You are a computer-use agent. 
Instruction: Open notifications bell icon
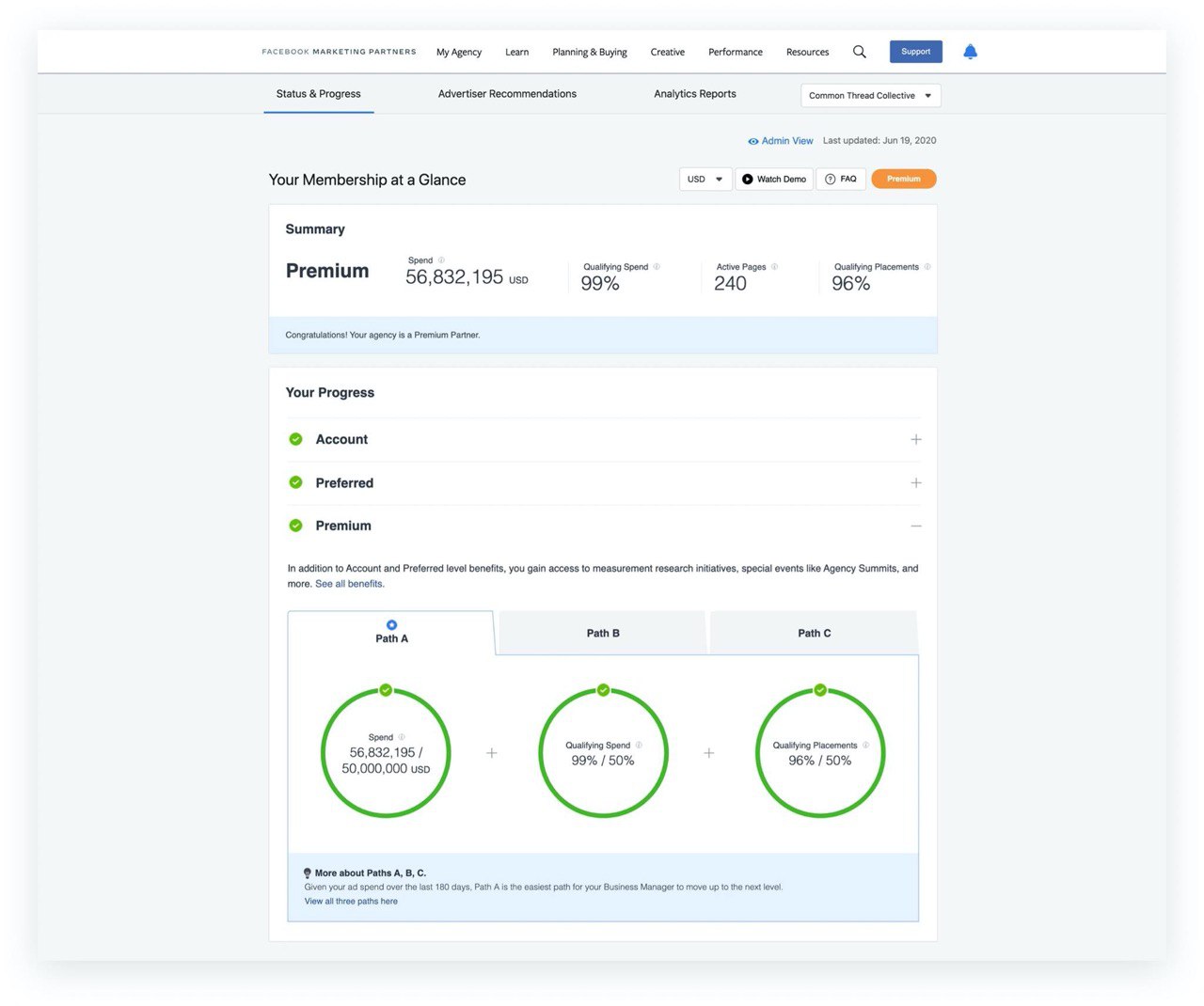pos(970,52)
